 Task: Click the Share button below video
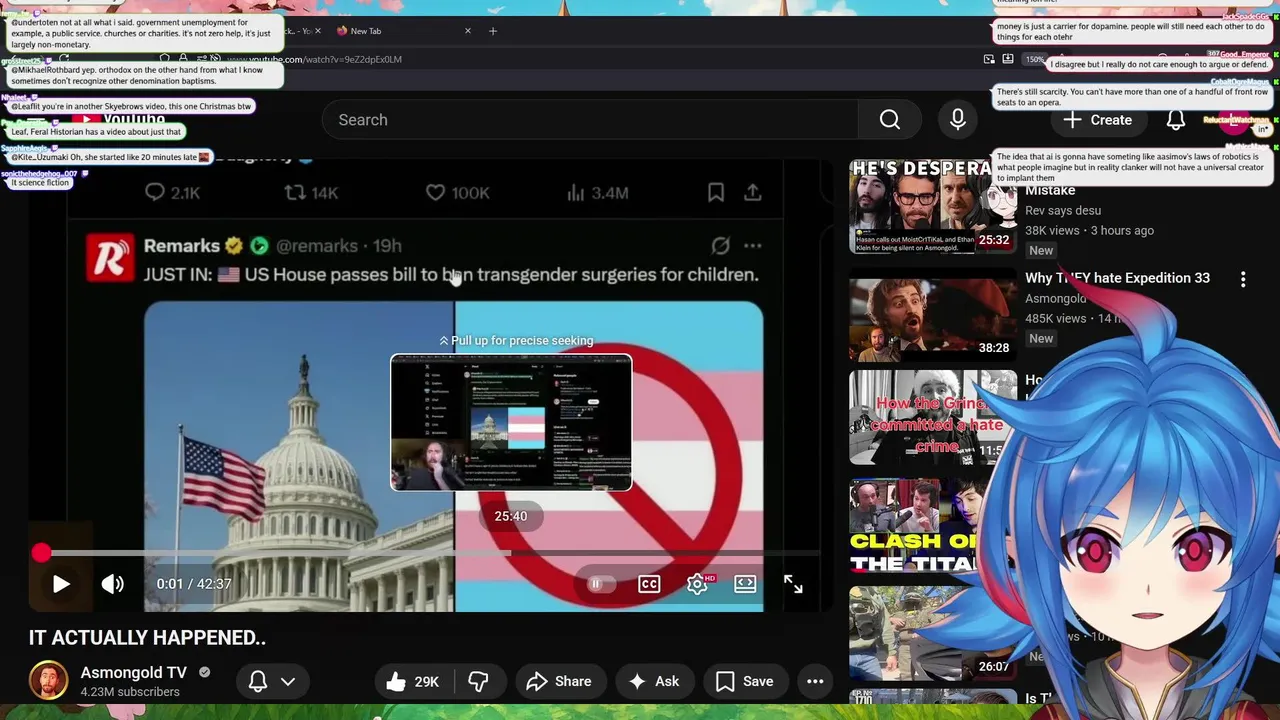(559, 682)
